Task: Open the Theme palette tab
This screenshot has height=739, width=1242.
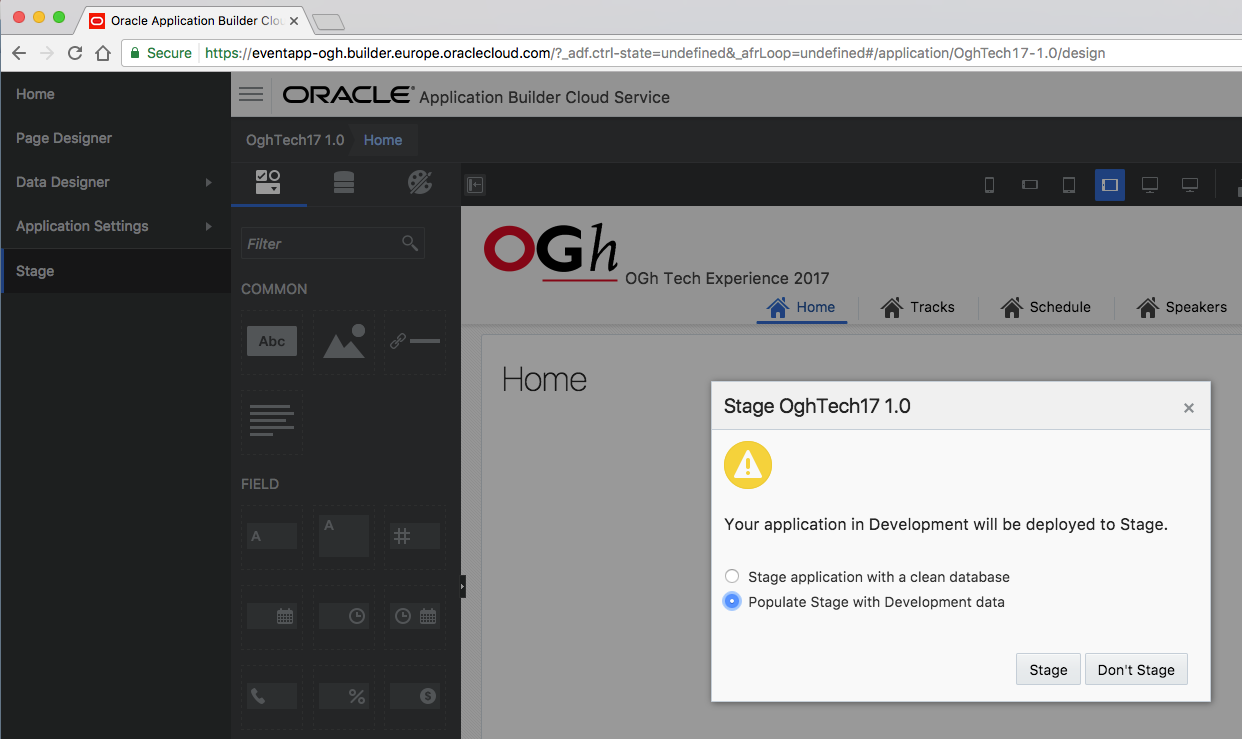Action: (x=420, y=182)
